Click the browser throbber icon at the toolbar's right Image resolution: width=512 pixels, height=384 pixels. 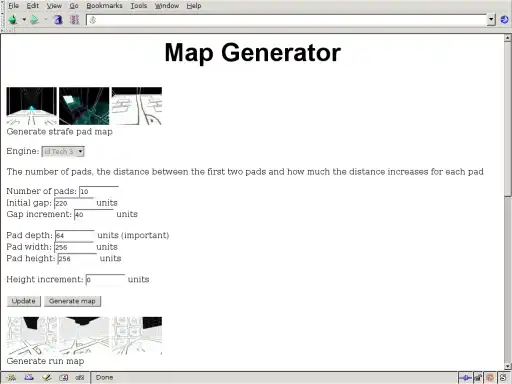tap(504, 20)
